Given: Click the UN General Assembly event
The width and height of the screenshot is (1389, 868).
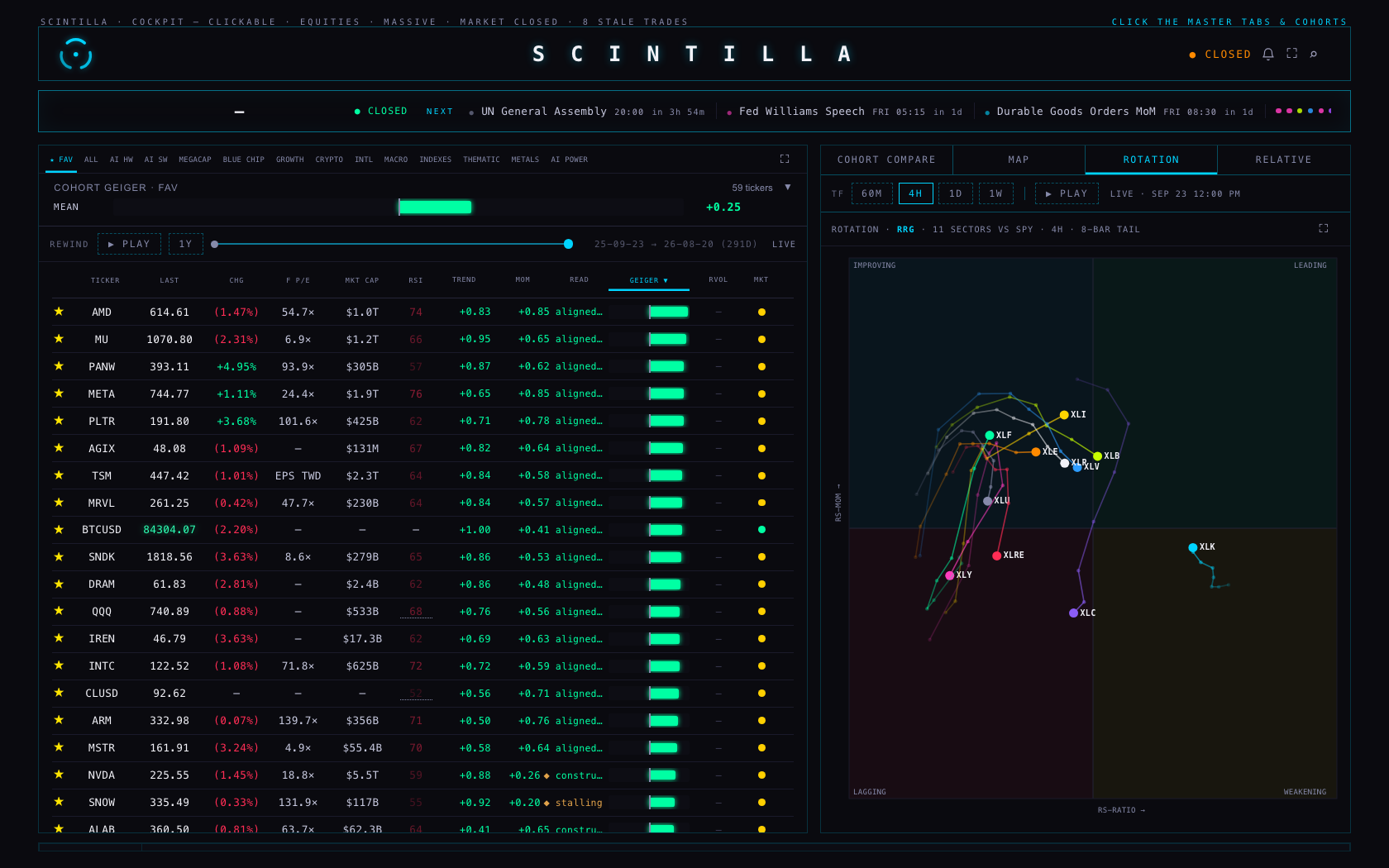Looking at the screenshot, I should [587, 112].
